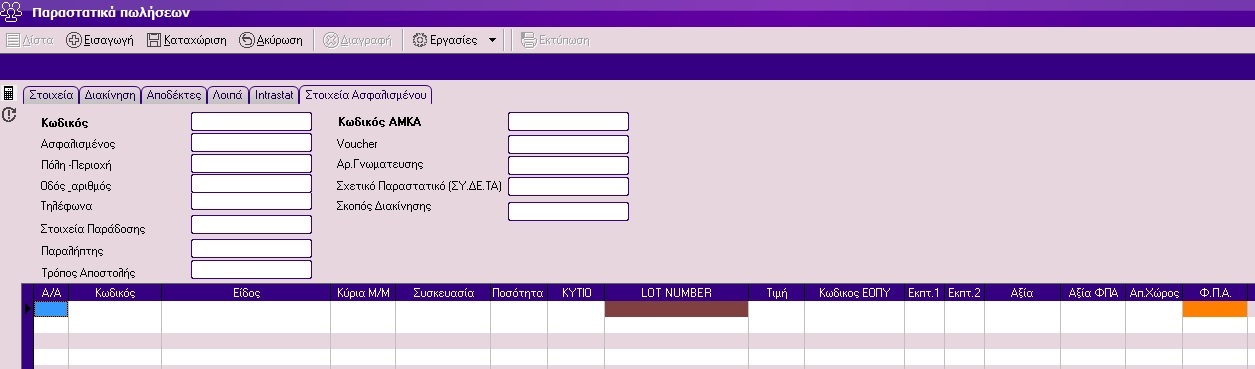
Task: Click the Οδός_αριθμός input field
Action: [251, 185]
